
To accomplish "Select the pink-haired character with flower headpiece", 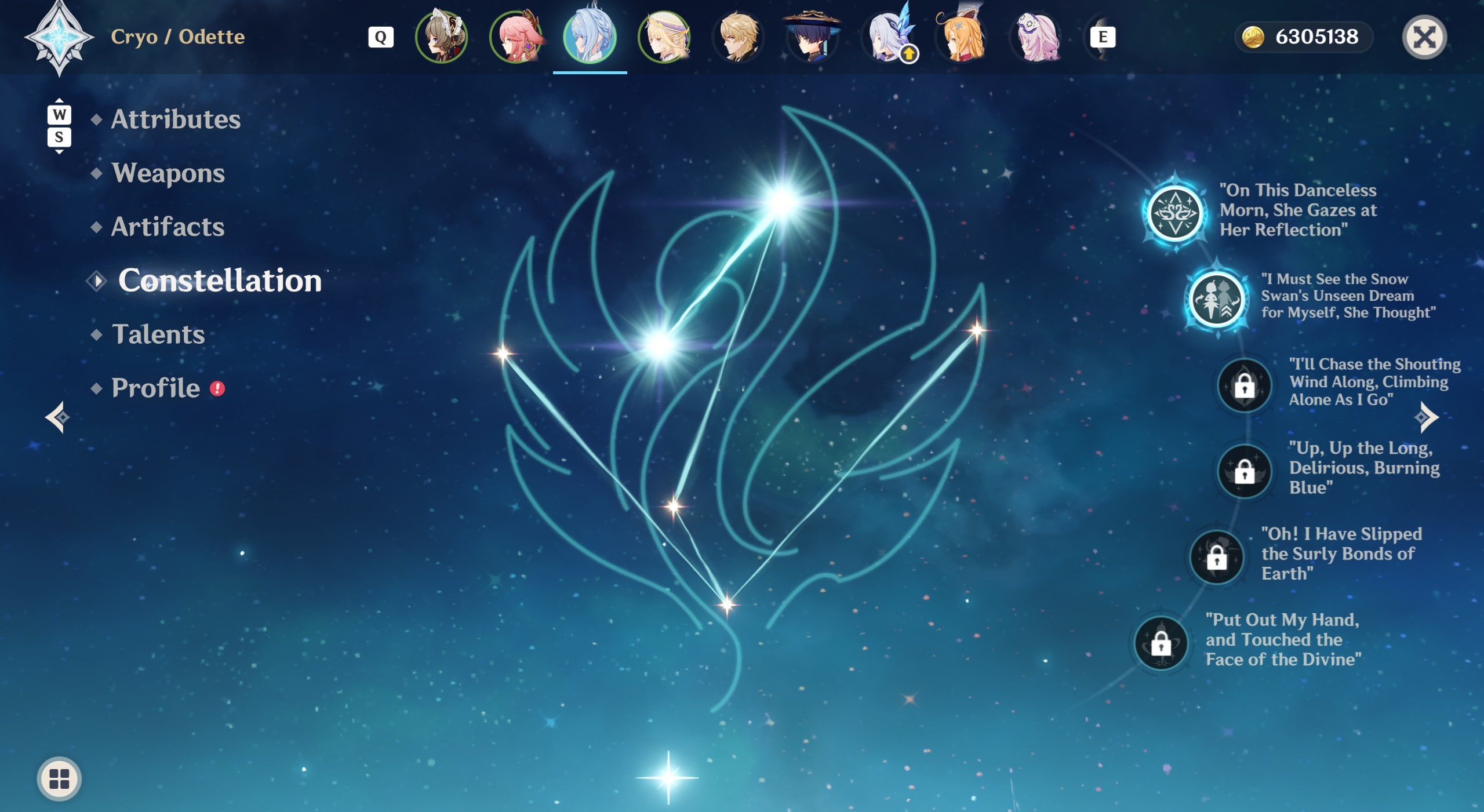I will [1035, 36].
